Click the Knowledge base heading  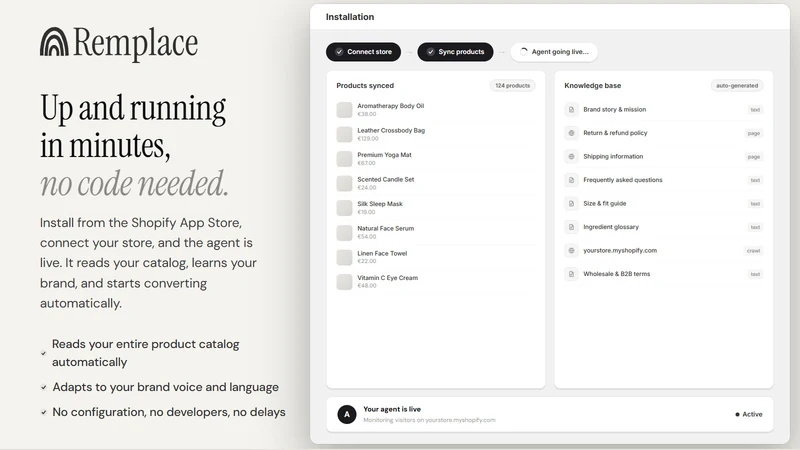[592, 85]
